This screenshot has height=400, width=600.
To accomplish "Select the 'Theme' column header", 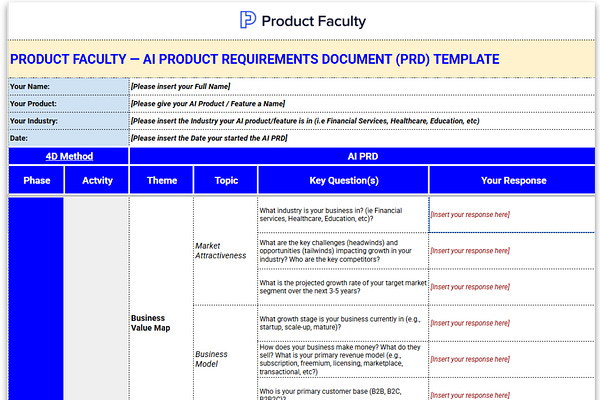I will click(161, 180).
